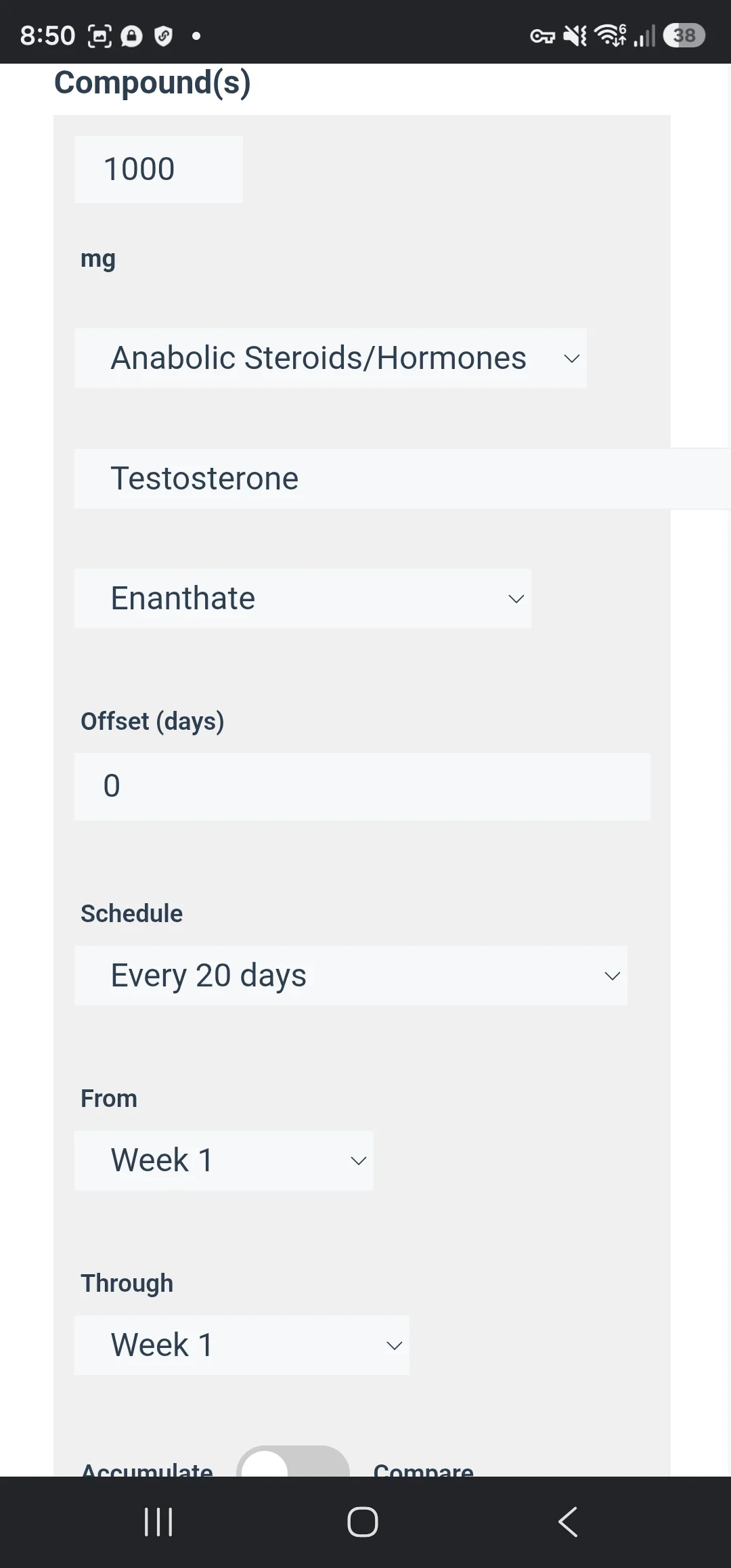Focus the Offset (days) input field
Viewport: 731px width, 1568px height.
(x=362, y=787)
